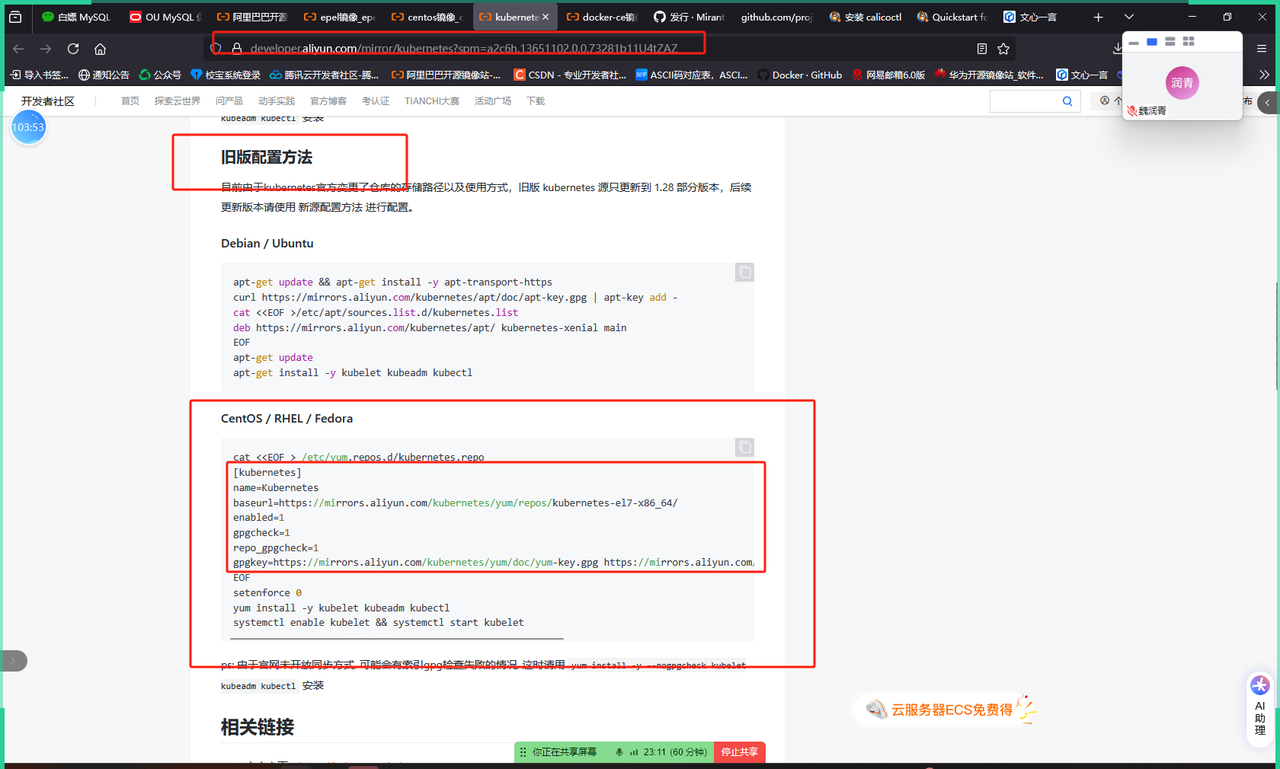Switch to the 阿里巴巴开源 tab
Viewport: 1280px width, 769px height.
point(252,17)
